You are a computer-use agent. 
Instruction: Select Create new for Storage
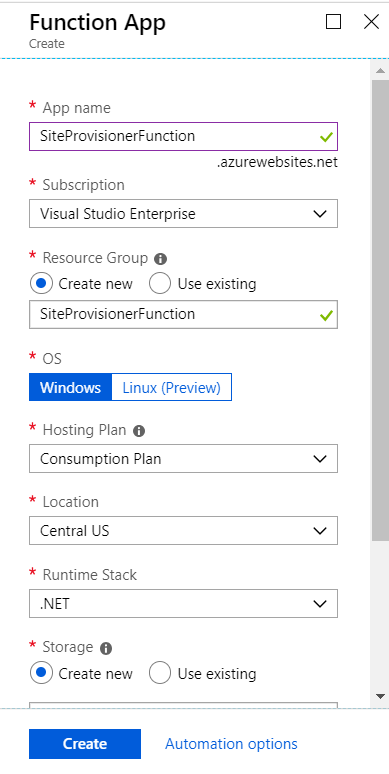pos(41,674)
